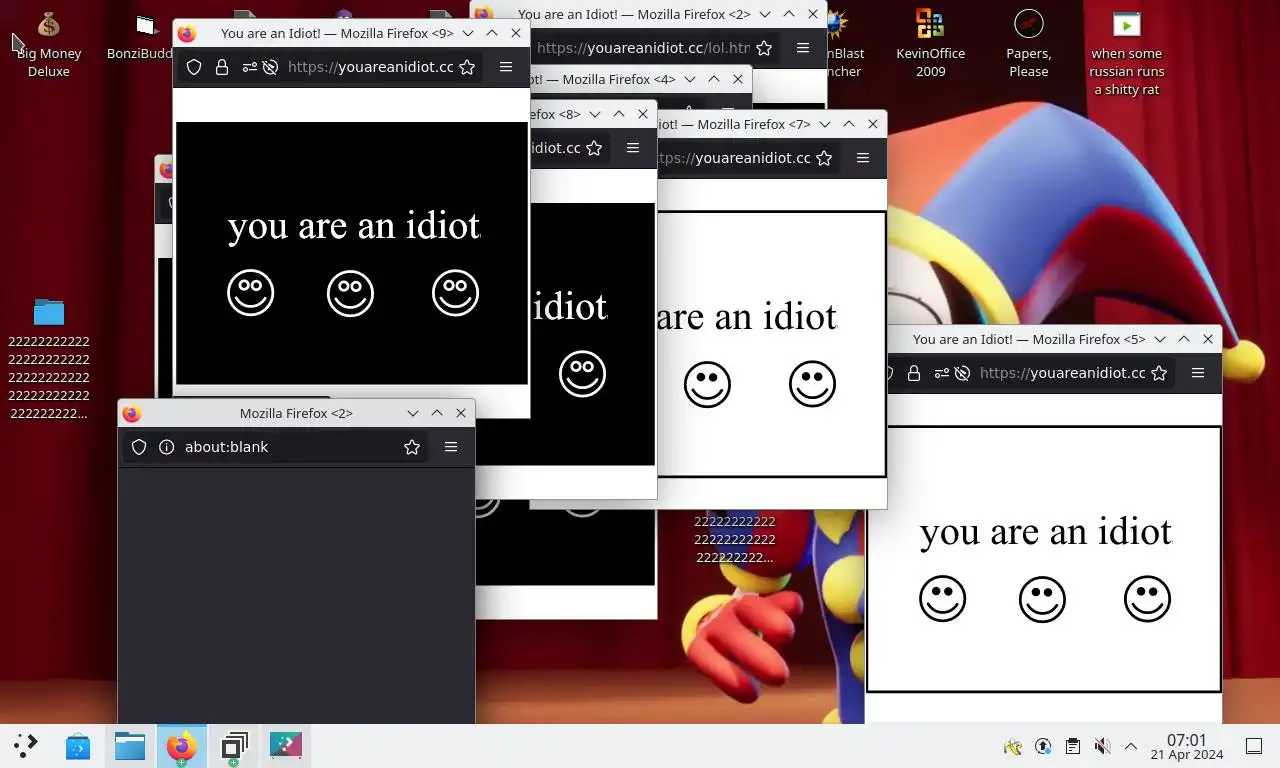Open permissions icon in Firefox <5> address bar
Image resolution: width=1280 pixels, height=768 pixels.
coord(940,373)
